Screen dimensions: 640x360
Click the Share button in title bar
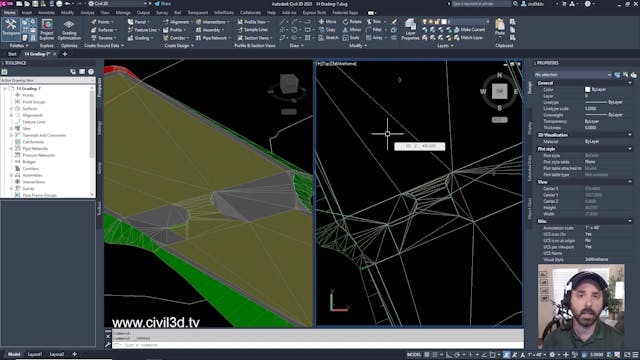point(163,4)
